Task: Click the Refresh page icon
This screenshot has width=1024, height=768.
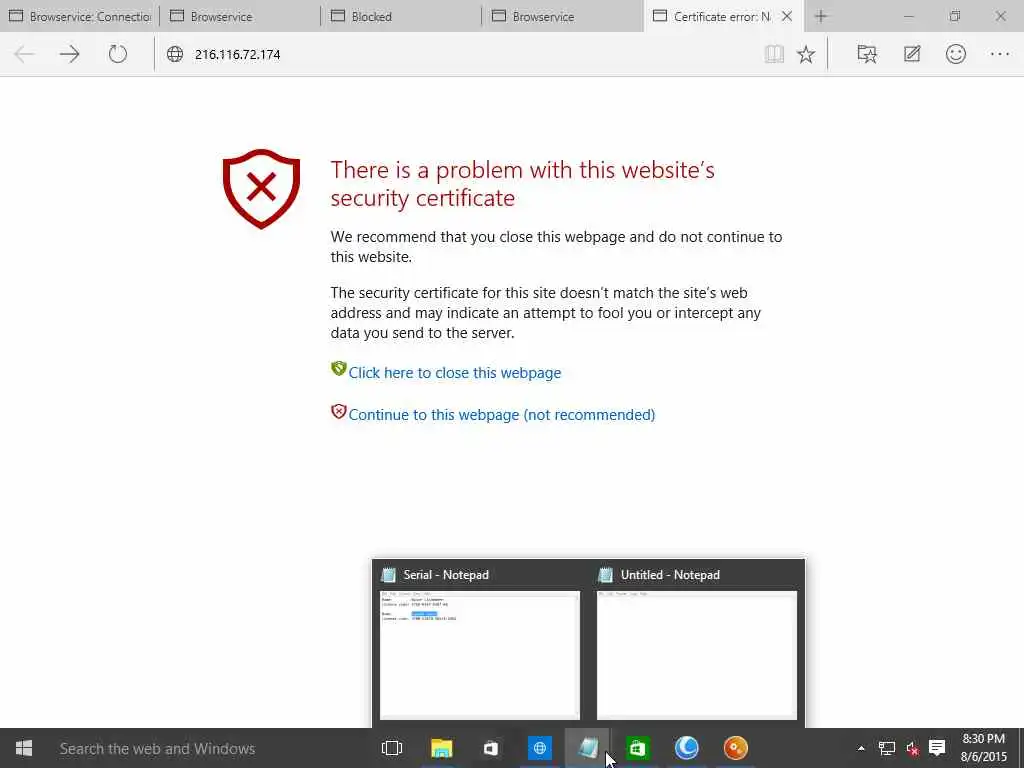Action: tap(118, 54)
